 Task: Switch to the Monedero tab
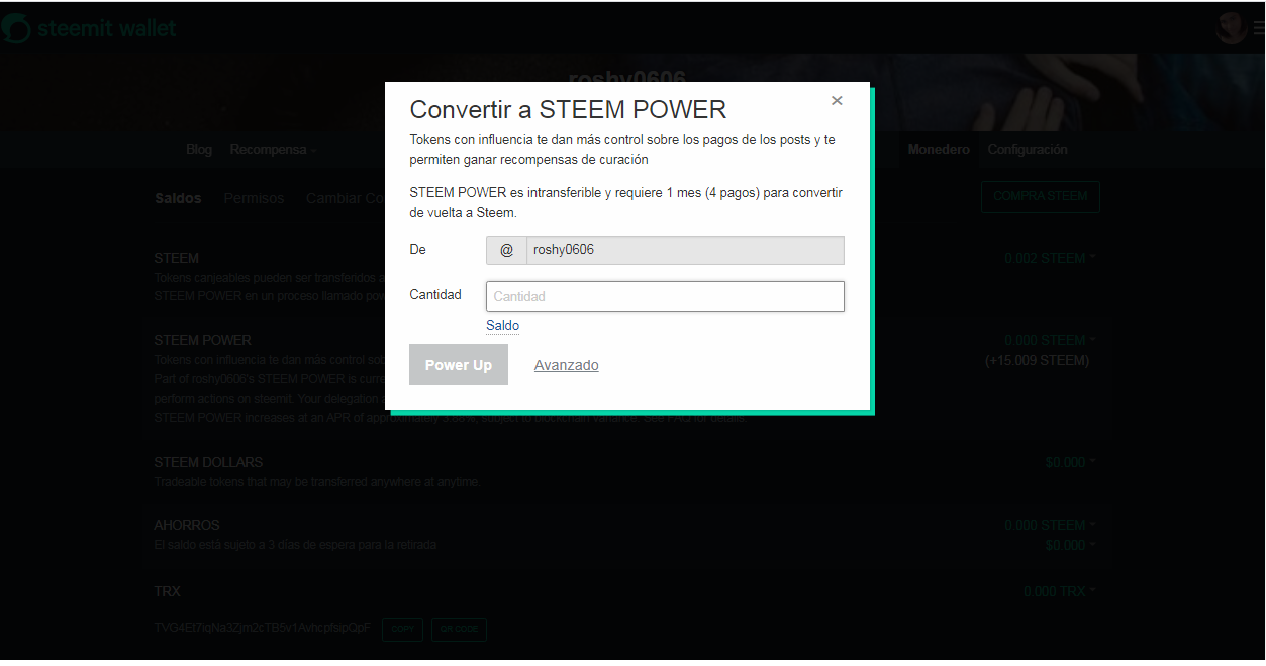(938, 150)
